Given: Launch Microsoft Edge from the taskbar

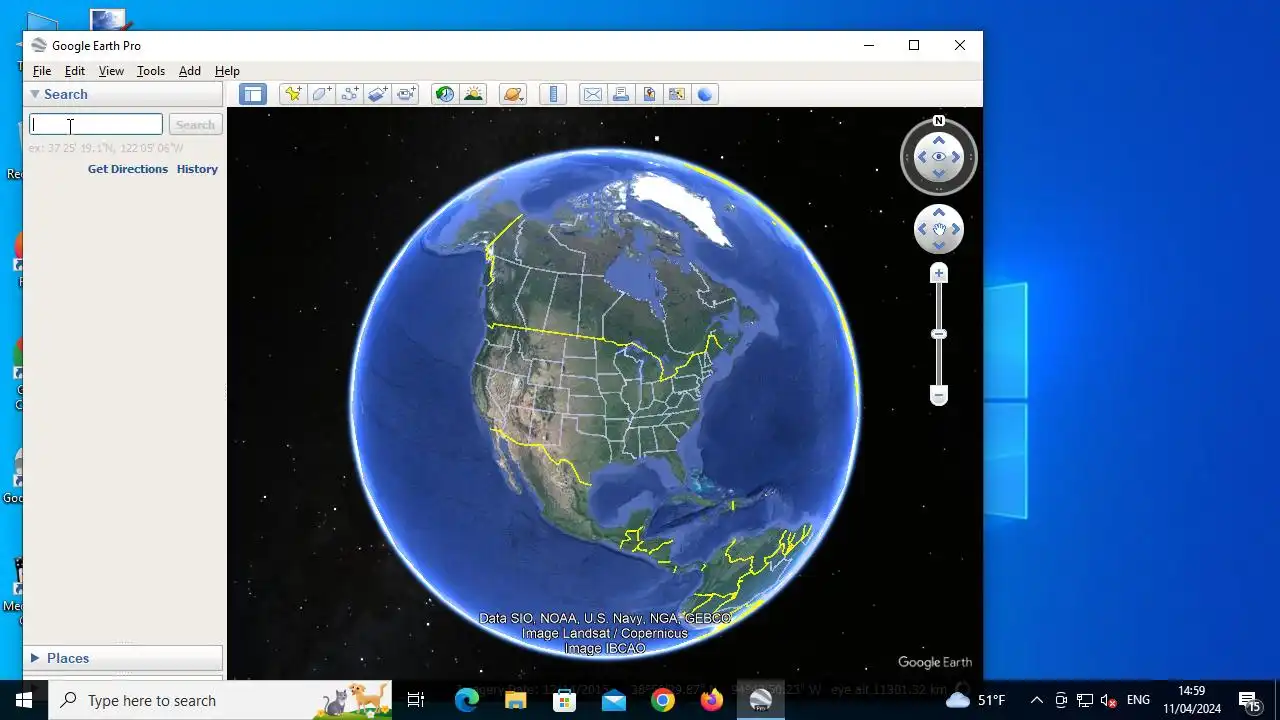Looking at the screenshot, I should tap(467, 700).
